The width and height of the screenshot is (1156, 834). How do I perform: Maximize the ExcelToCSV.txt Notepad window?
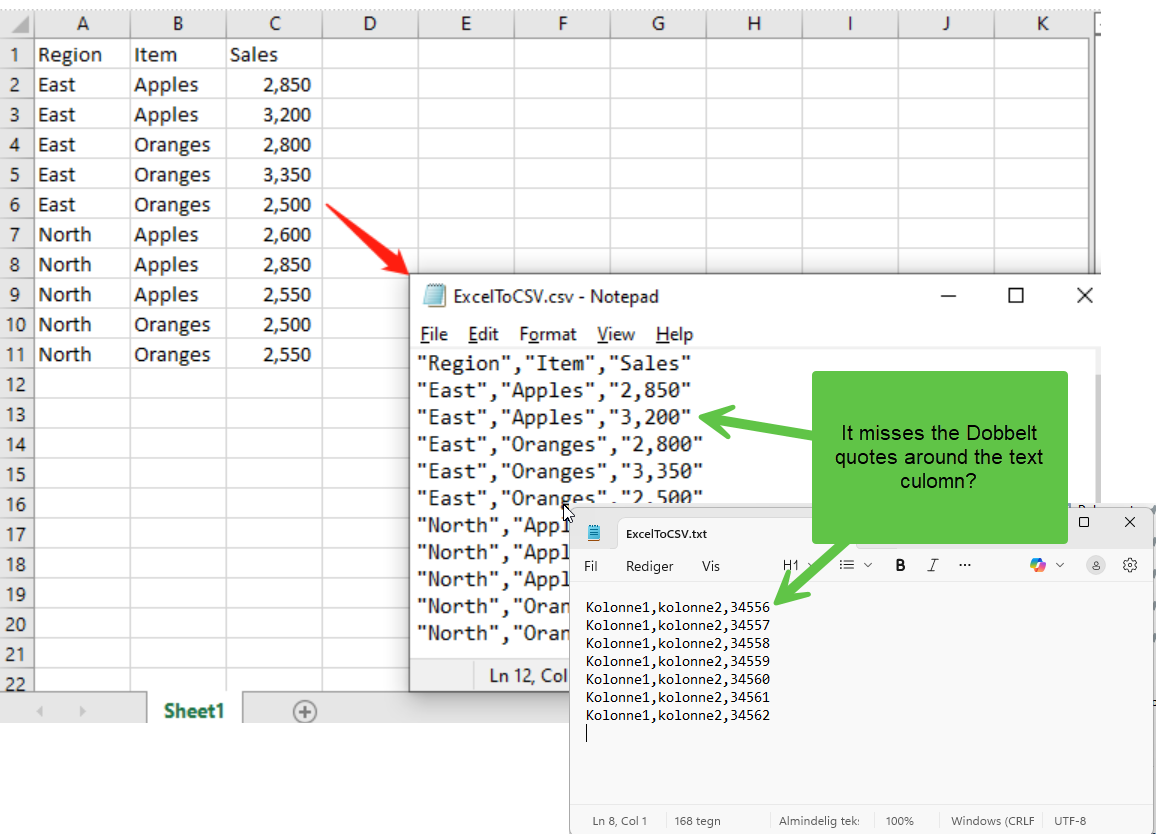pyautogui.click(x=1084, y=522)
